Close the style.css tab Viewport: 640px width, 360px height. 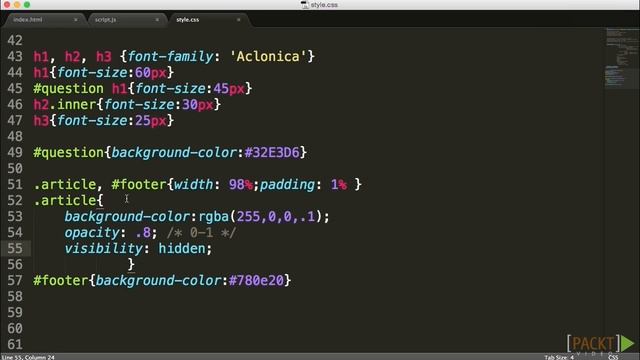coord(238,20)
